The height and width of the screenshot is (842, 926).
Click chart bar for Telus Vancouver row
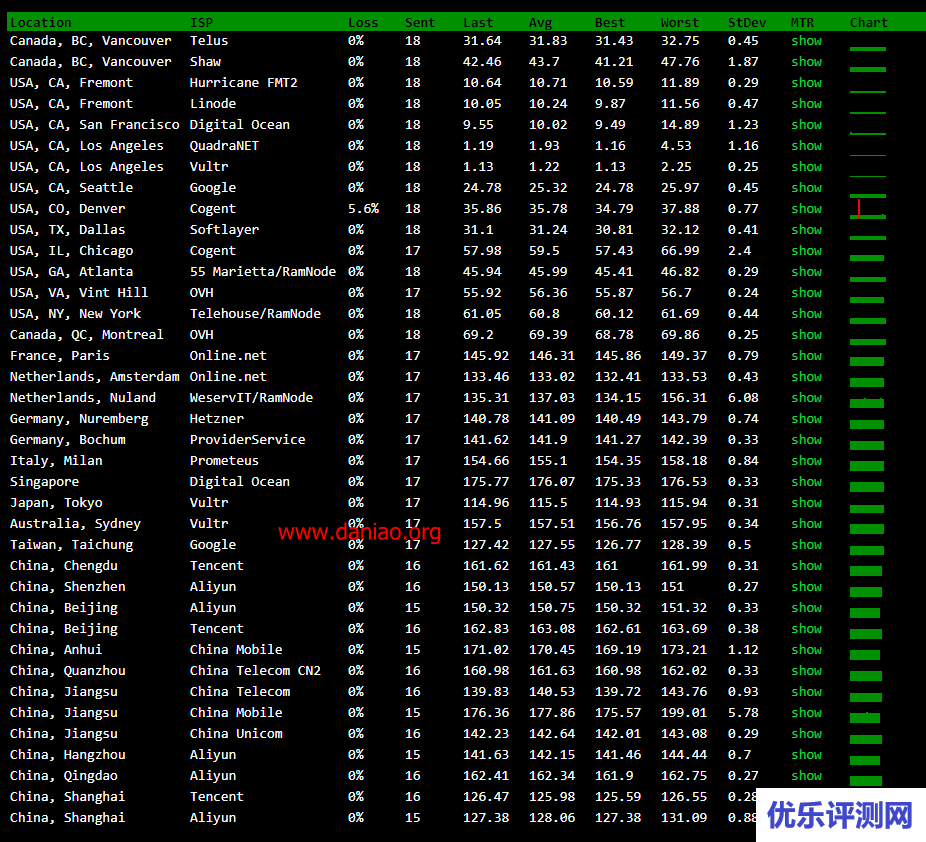tap(867, 48)
